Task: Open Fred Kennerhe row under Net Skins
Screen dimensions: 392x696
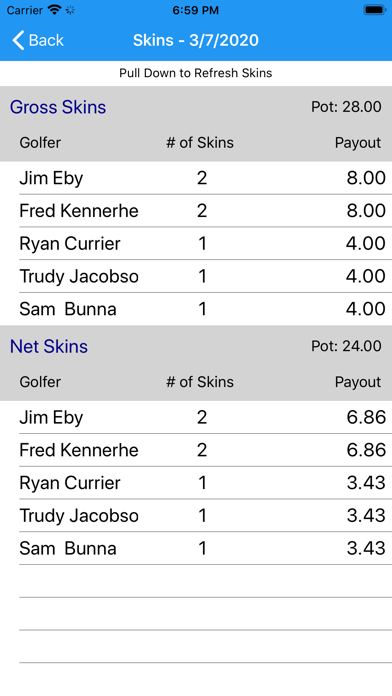Action: pyautogui.click(x=196, y=450)
